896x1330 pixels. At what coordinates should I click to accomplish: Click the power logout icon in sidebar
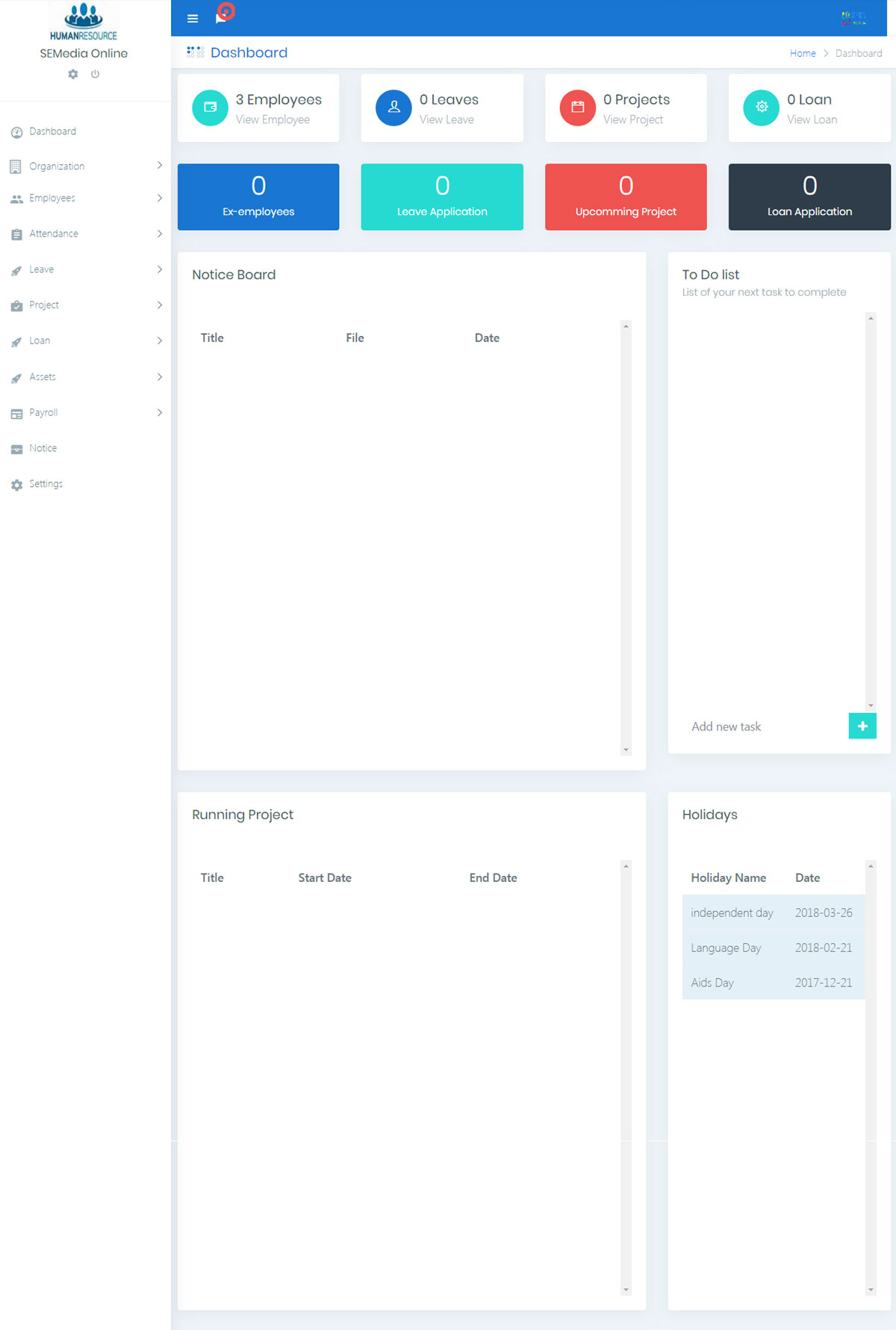click(x=95, y=74)
